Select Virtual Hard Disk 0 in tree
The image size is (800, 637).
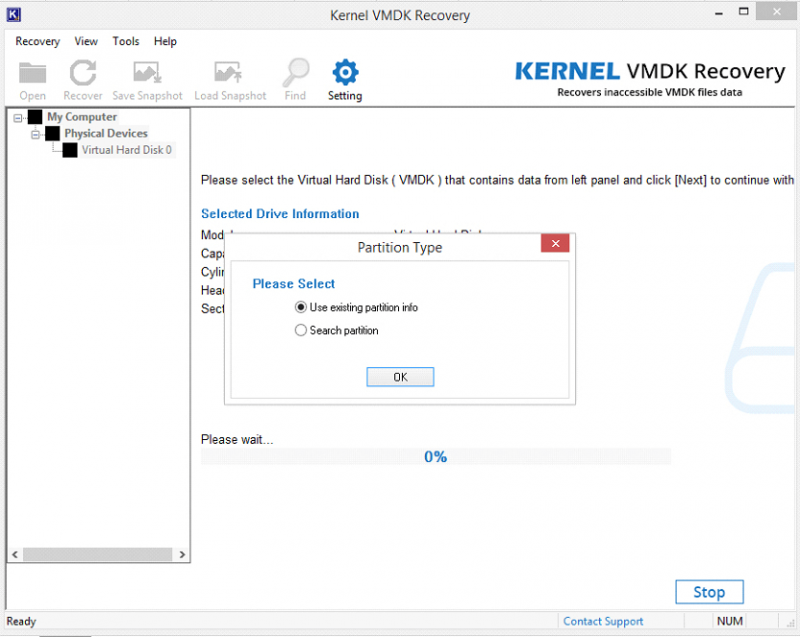[x=126, y=150]
